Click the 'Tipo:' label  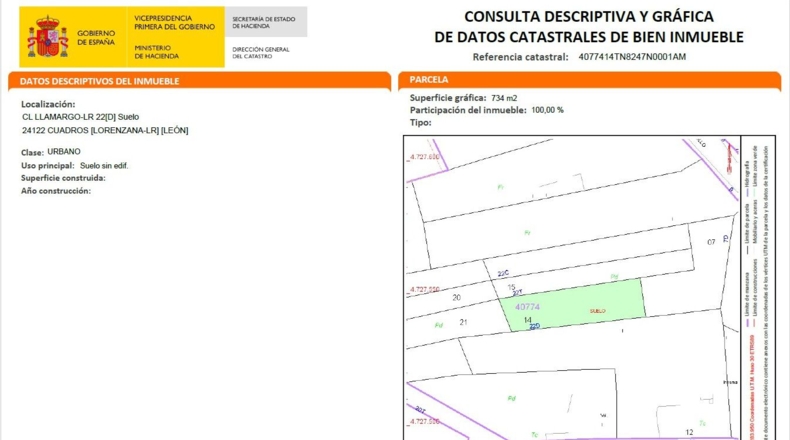click(x=421, y=122)
